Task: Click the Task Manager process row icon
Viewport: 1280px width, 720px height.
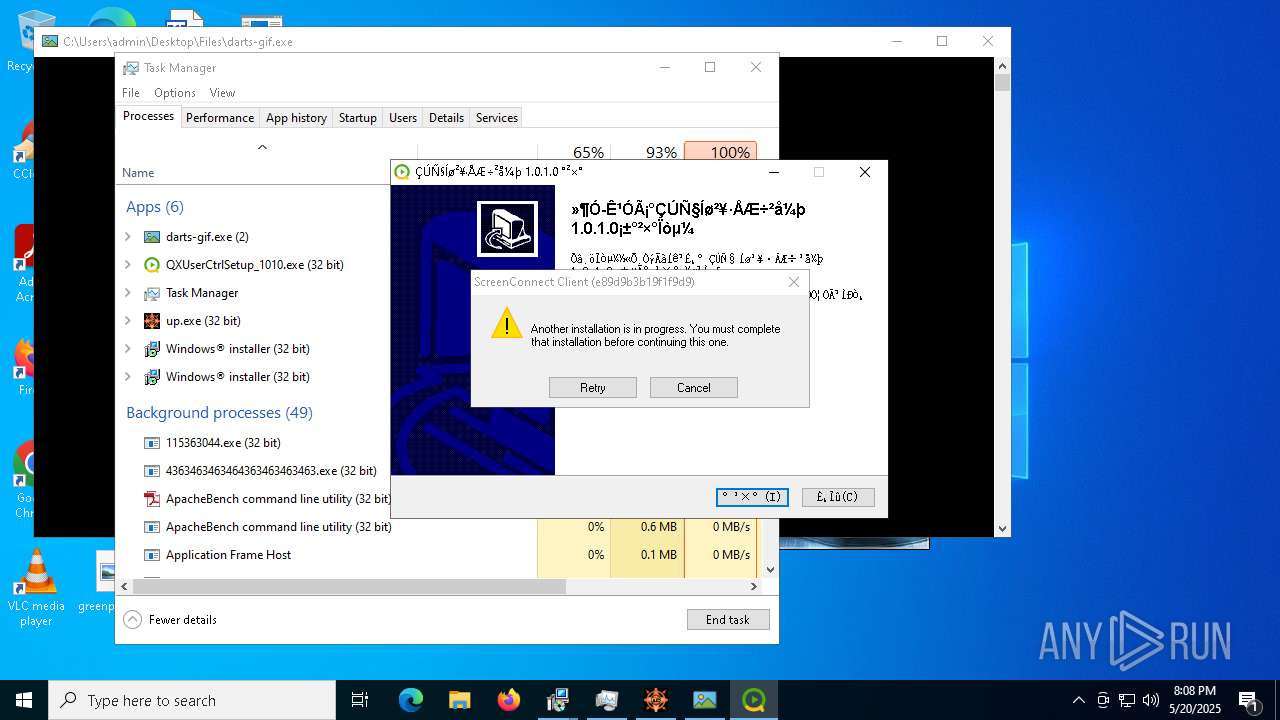Action: pos(152,293)
